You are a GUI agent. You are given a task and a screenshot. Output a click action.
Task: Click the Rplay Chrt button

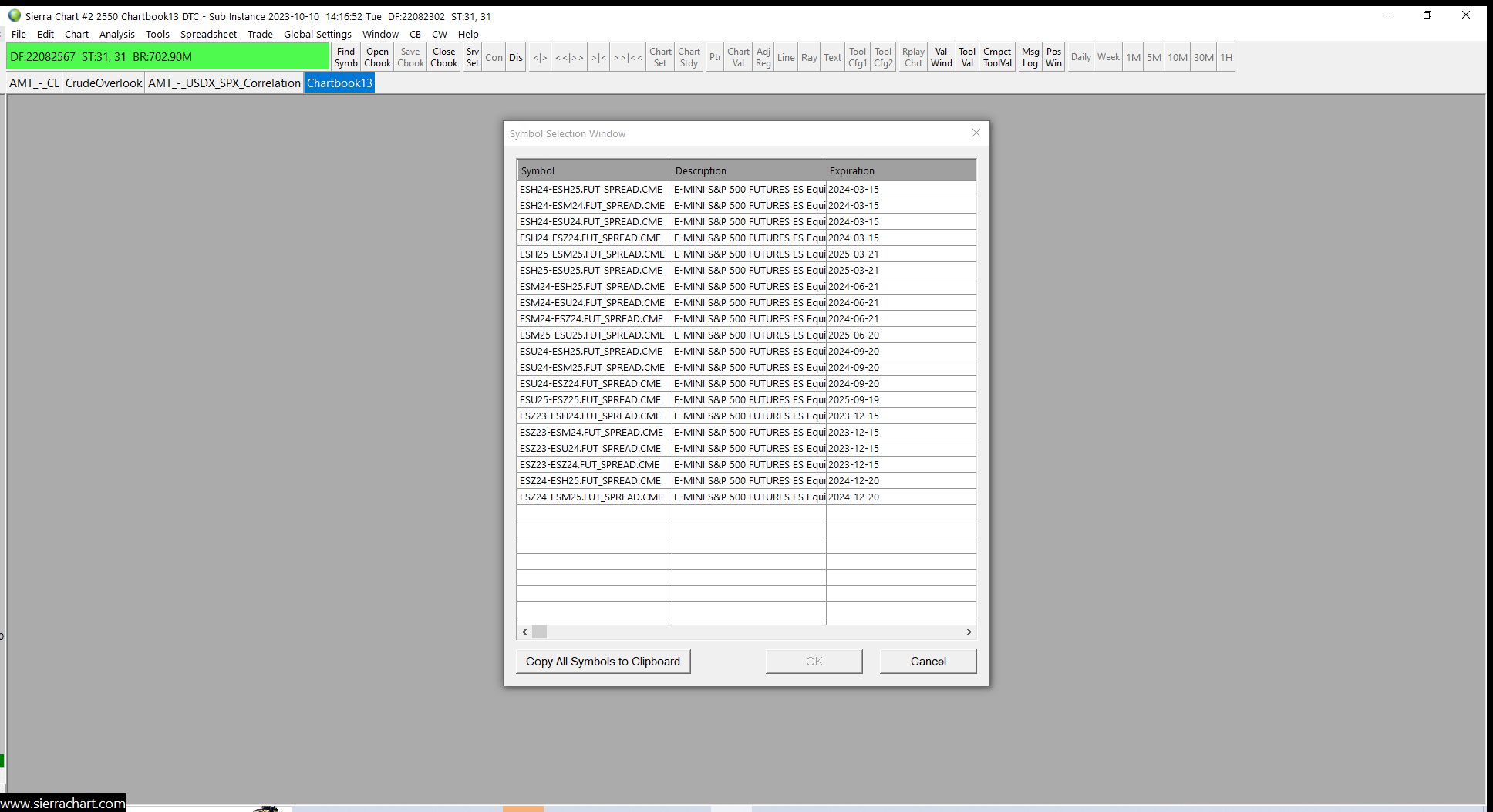pos(914,57)
